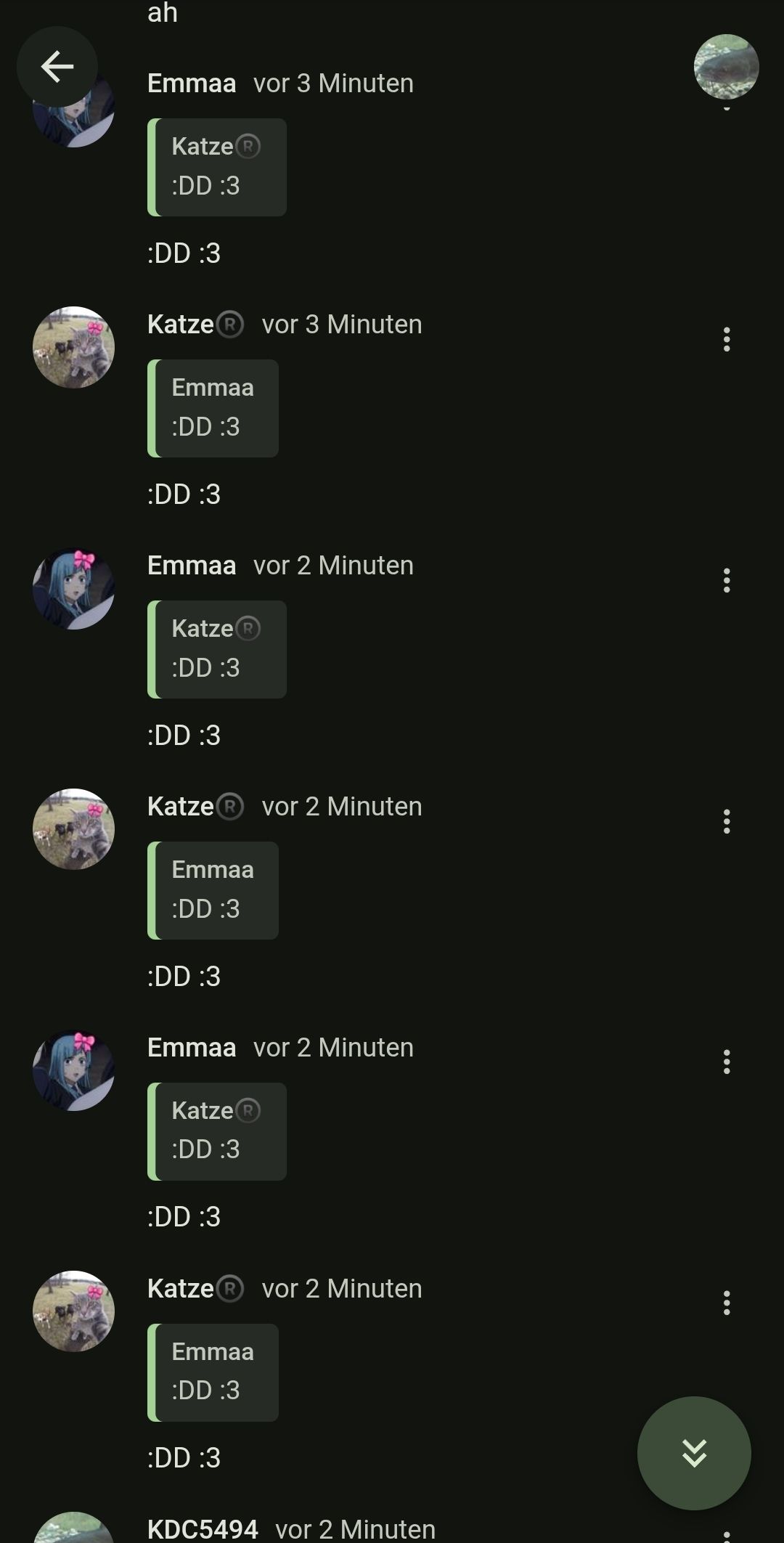Open the quoted Katze message under Emmaa's first 2-minute post
Screen dimensions: 784x1543
(x=217, y=649)
